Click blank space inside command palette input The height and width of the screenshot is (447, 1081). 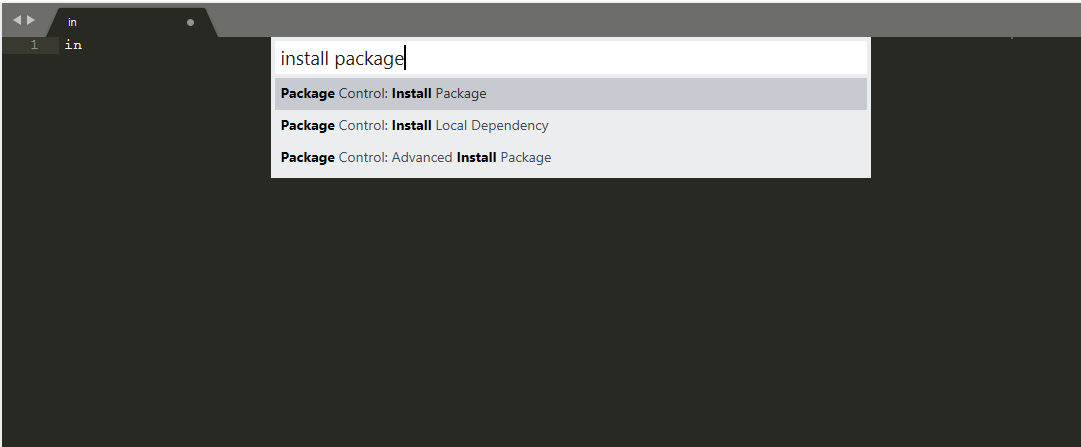634,58
